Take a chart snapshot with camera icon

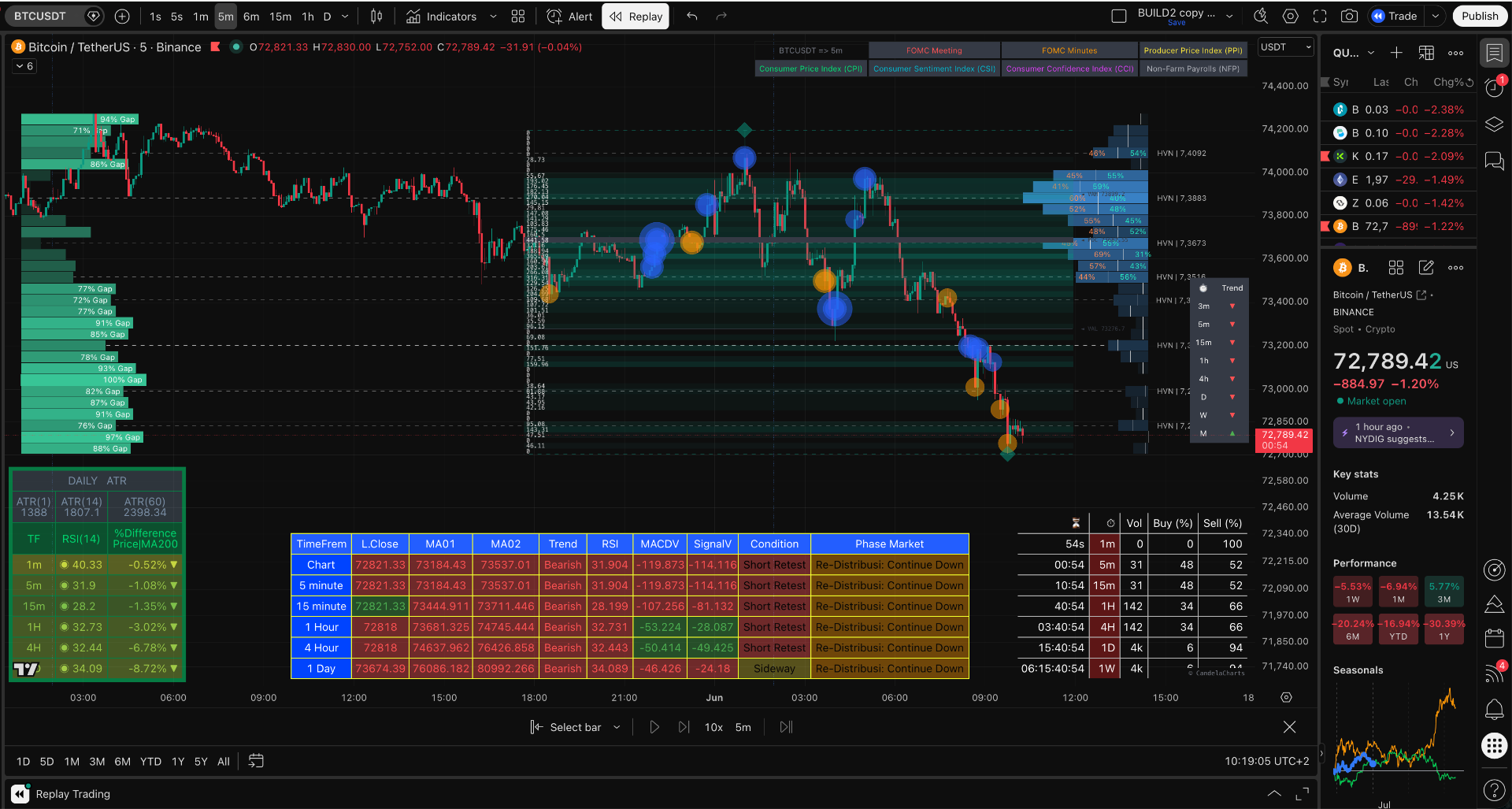(x=1349, y=16)
